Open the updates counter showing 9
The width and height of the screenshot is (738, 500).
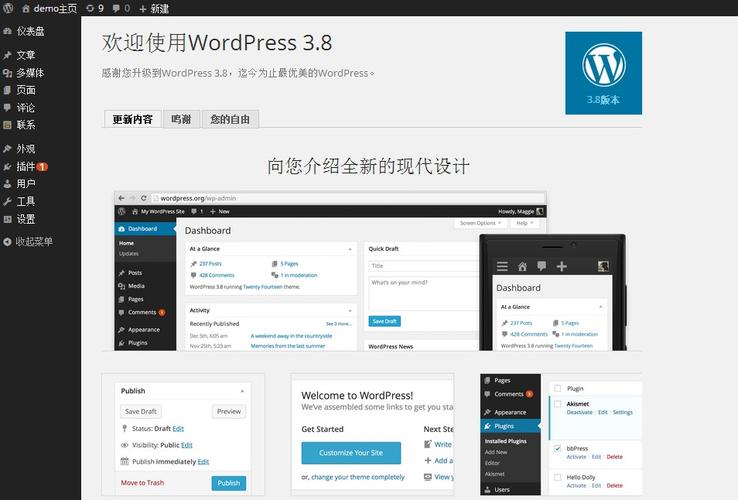coord(95,8)
